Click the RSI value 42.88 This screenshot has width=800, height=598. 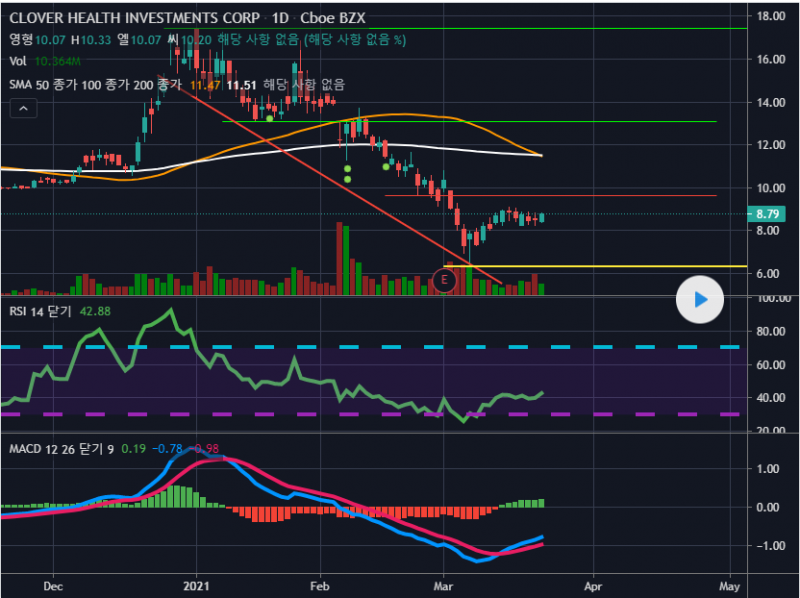(95, 311)
